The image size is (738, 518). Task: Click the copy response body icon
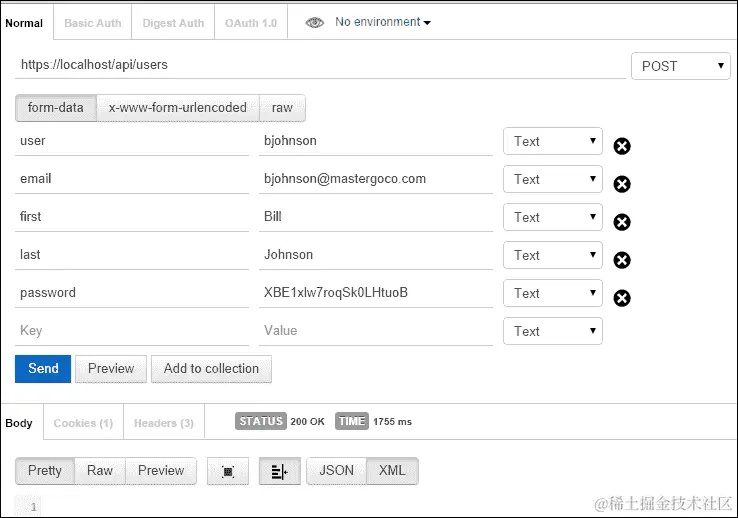(228, 471)
